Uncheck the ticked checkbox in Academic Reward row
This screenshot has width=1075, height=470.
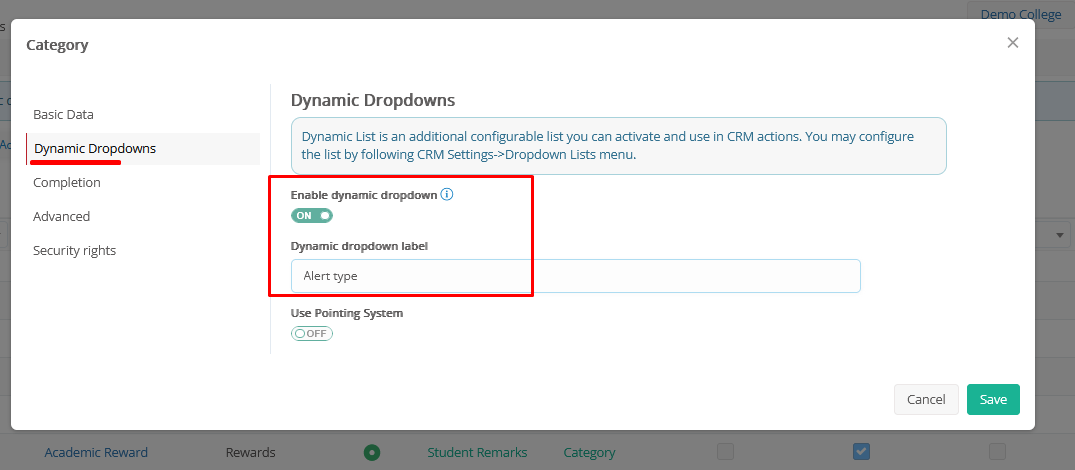point(861,451)
